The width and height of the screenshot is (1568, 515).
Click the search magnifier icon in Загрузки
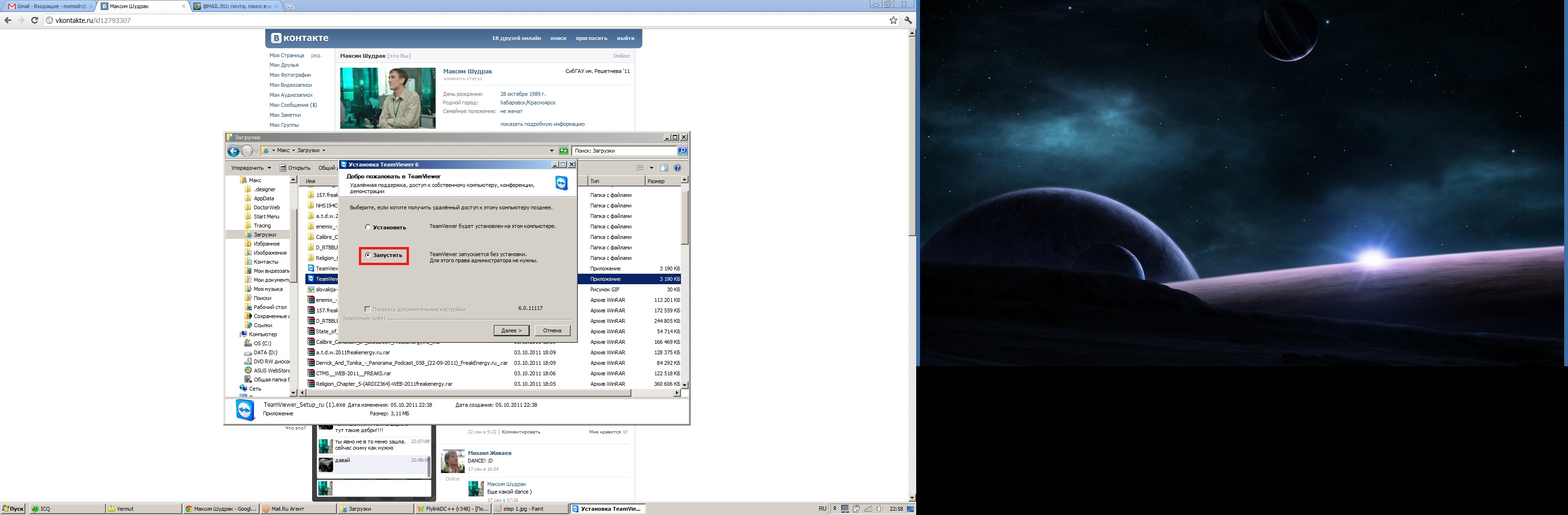pos(682,151)
